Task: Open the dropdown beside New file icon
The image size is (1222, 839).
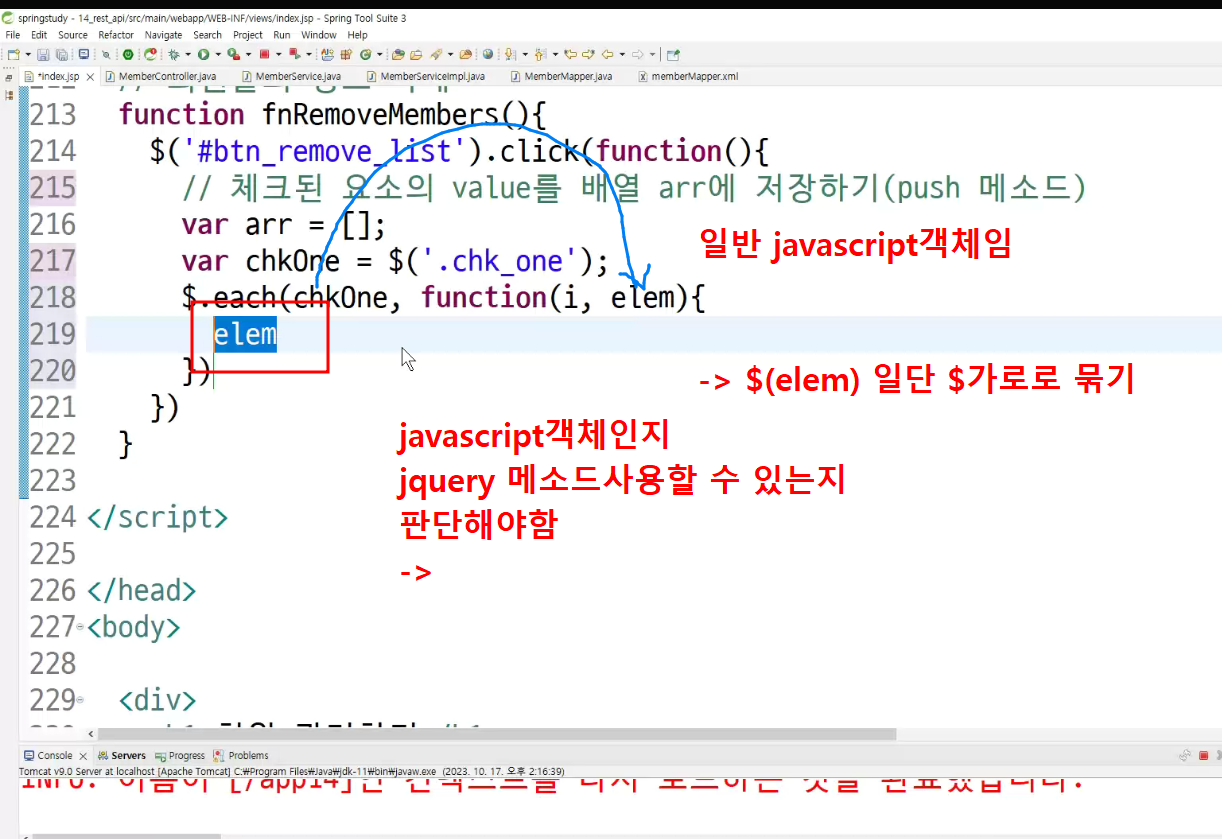Action: (x=27, y=54)
